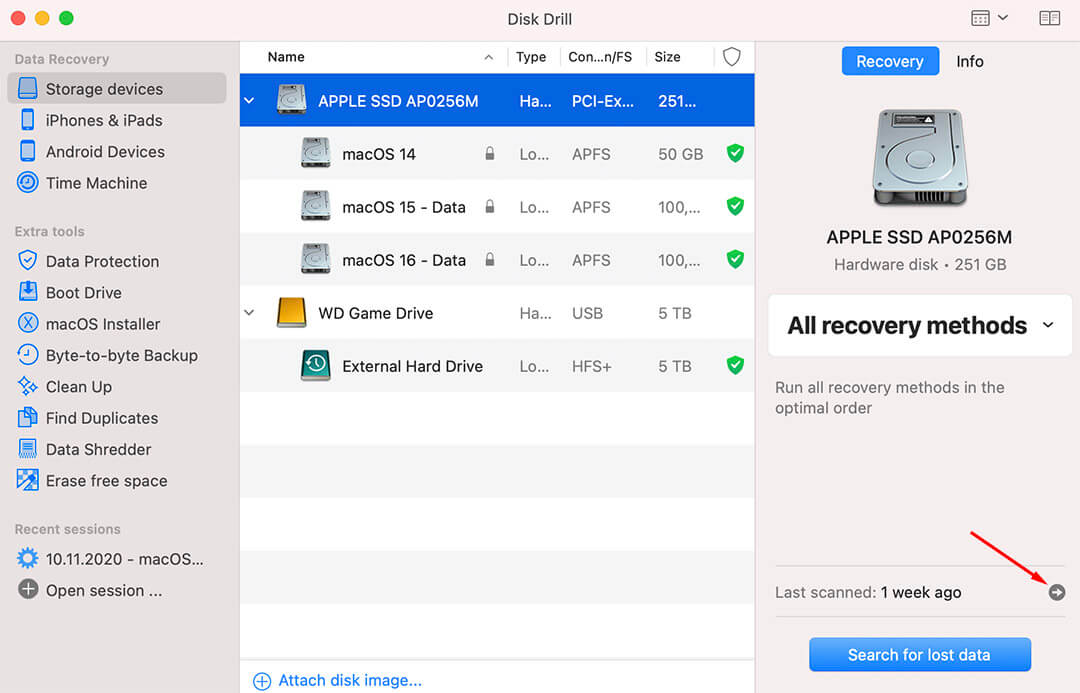Click the Open session plus icon
1080x693 pixels.
pyautogui.click(x=28, y=590)
